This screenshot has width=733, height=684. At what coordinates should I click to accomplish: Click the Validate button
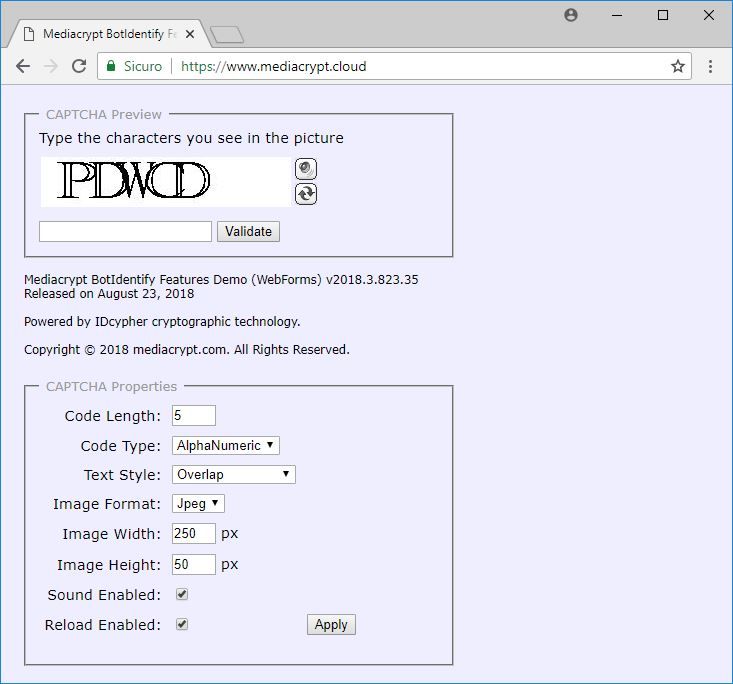[x=248, y=231]
